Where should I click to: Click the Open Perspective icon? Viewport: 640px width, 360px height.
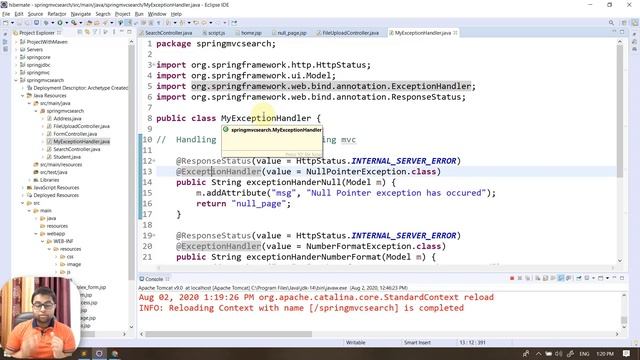pyautogui.click(x=624, y=23)
